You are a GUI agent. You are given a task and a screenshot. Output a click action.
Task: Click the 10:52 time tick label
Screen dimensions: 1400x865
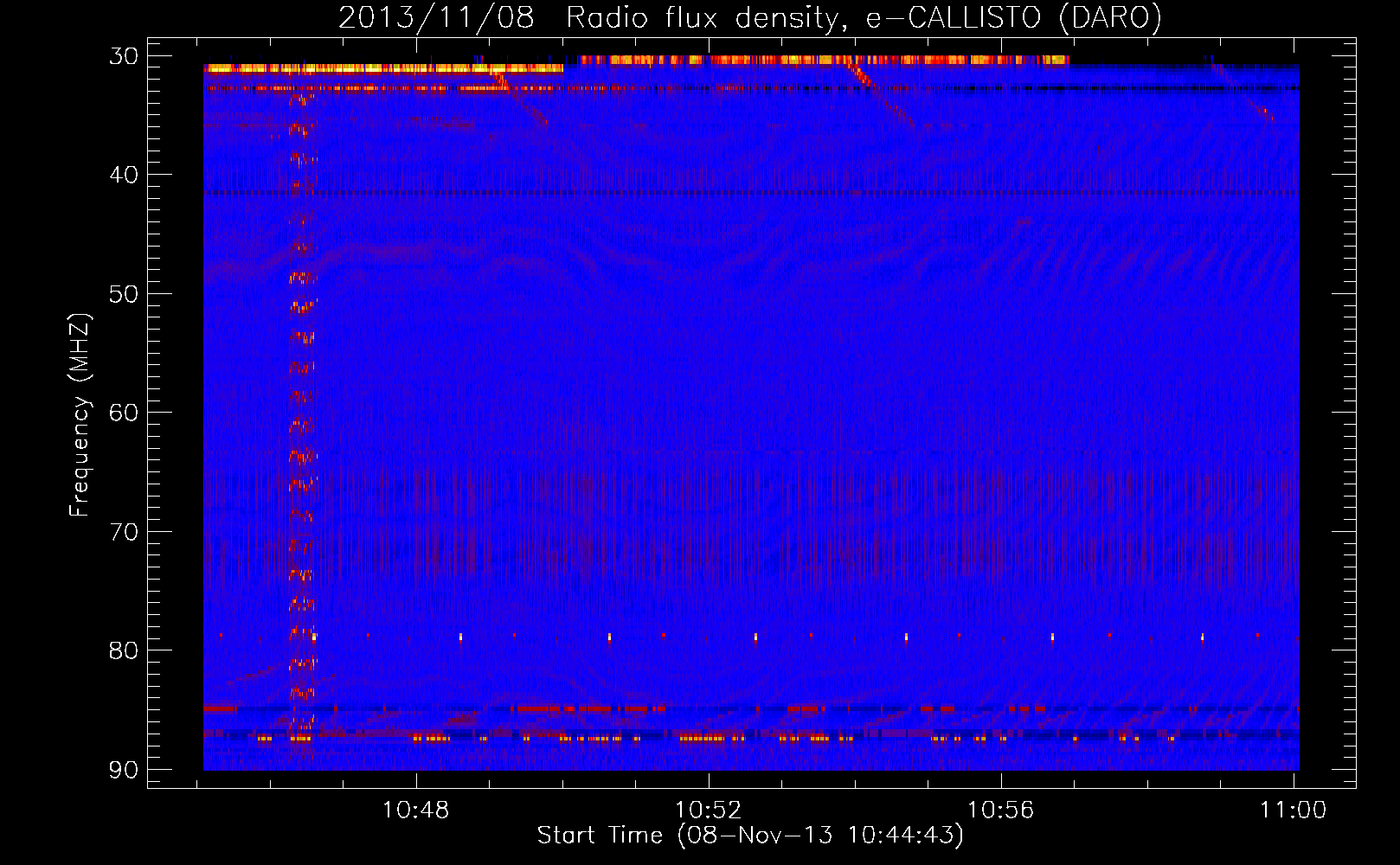click(x=709, y=811)
